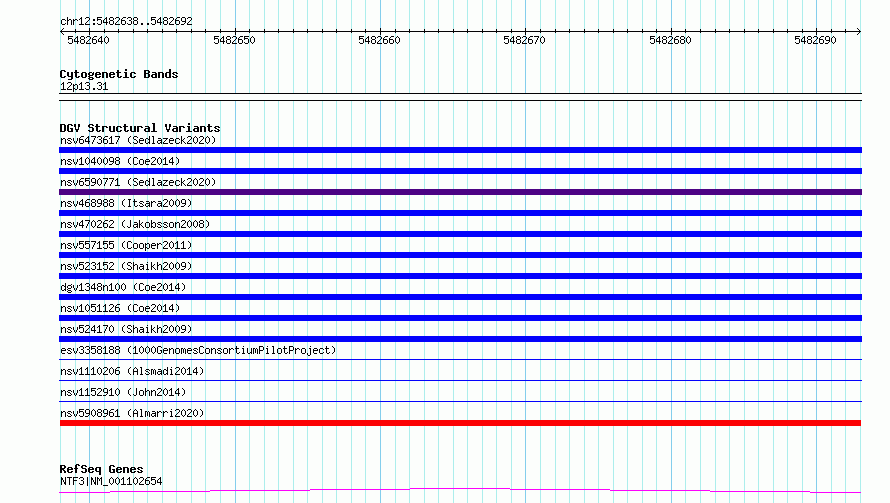
Task: Click the blue bar under dgv1348n100
Action: [x=460, y=297]
